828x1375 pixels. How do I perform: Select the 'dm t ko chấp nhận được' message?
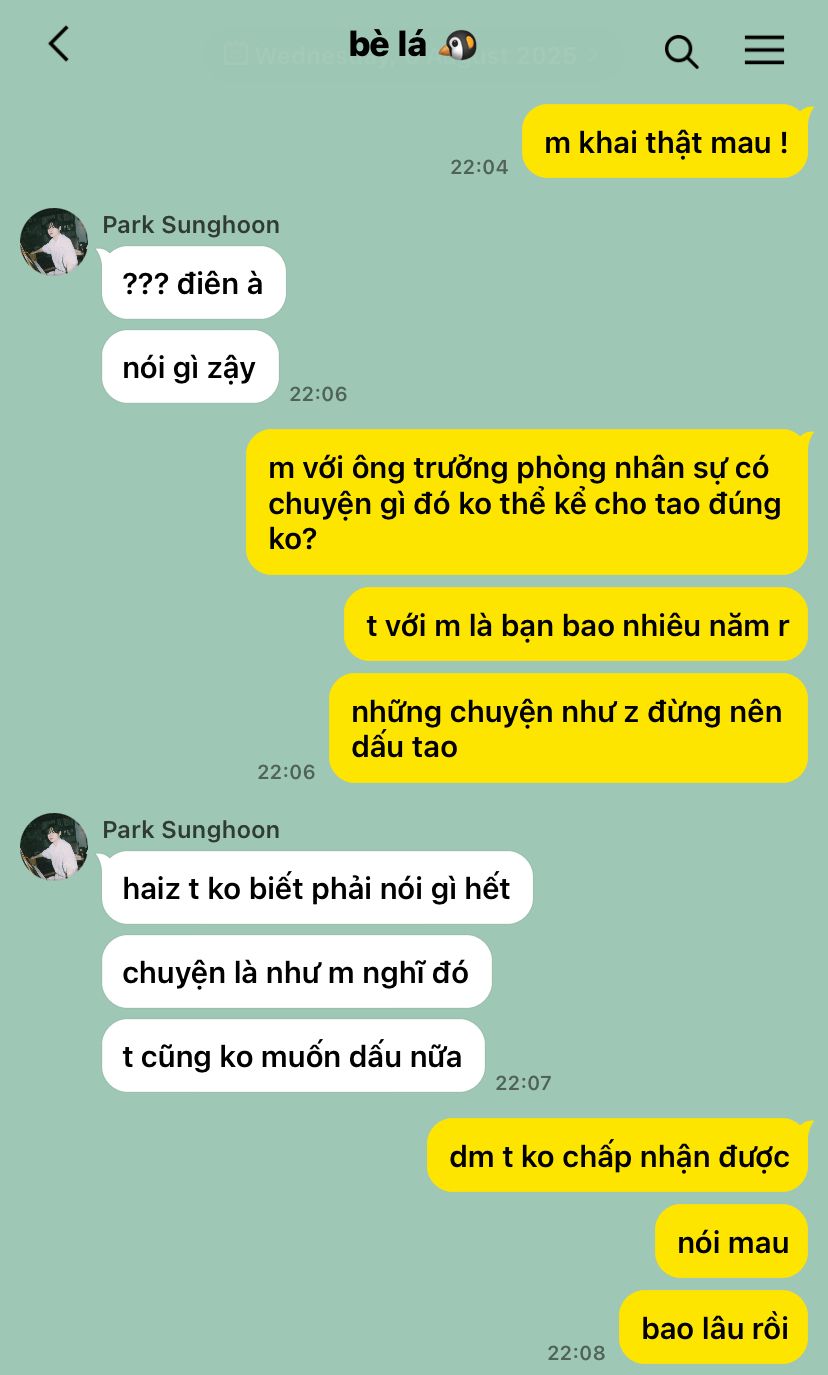pyautogui.click(x=618, y=1155)
